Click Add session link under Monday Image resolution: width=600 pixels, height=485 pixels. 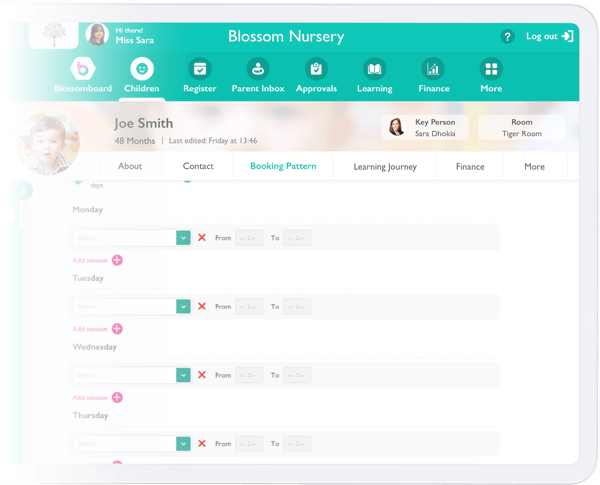click(x=90, y=260)
